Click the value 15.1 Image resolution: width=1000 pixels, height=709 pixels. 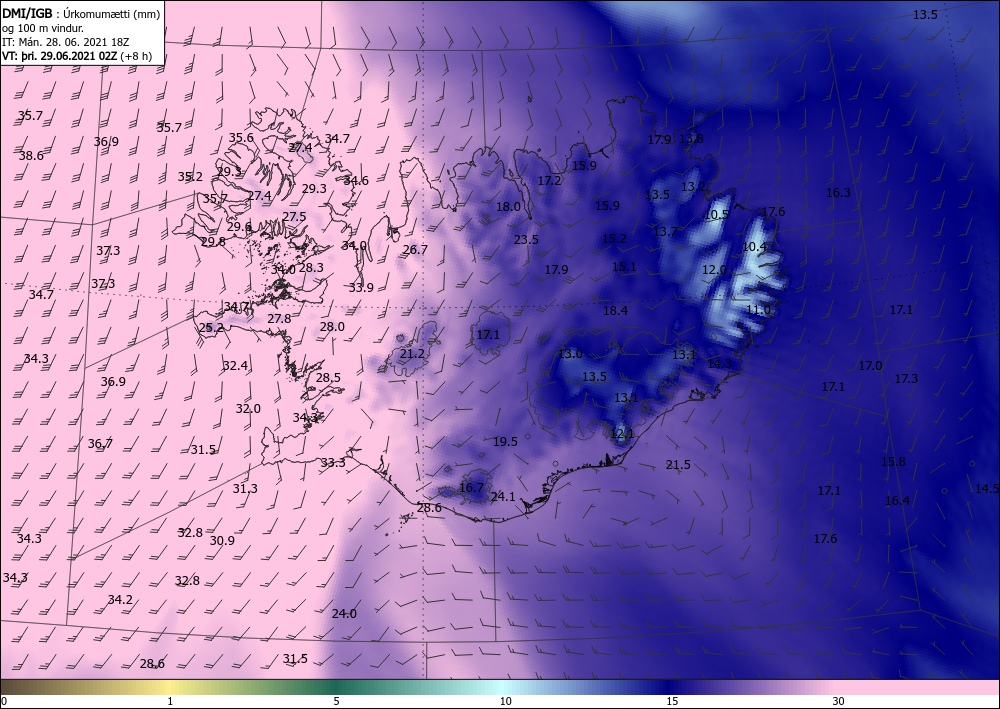click(624, 267)
